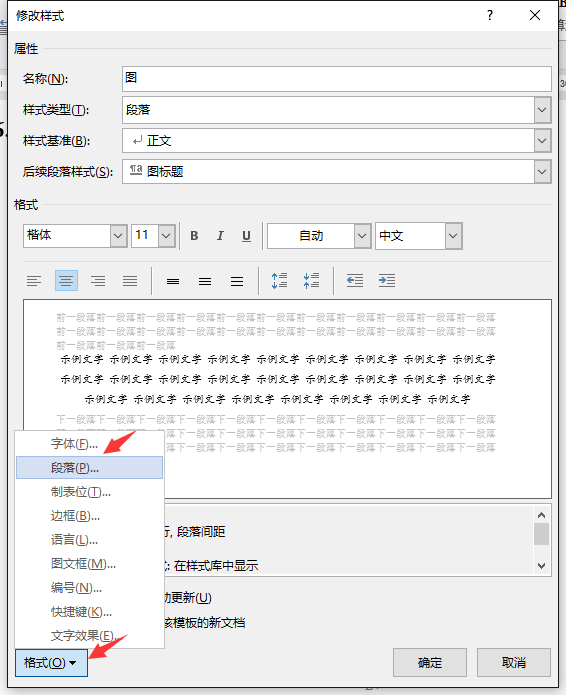Screen dimensions: 566x695
Task: Click decrease paragraph spacing icon
Action: [x=311, y=281]
